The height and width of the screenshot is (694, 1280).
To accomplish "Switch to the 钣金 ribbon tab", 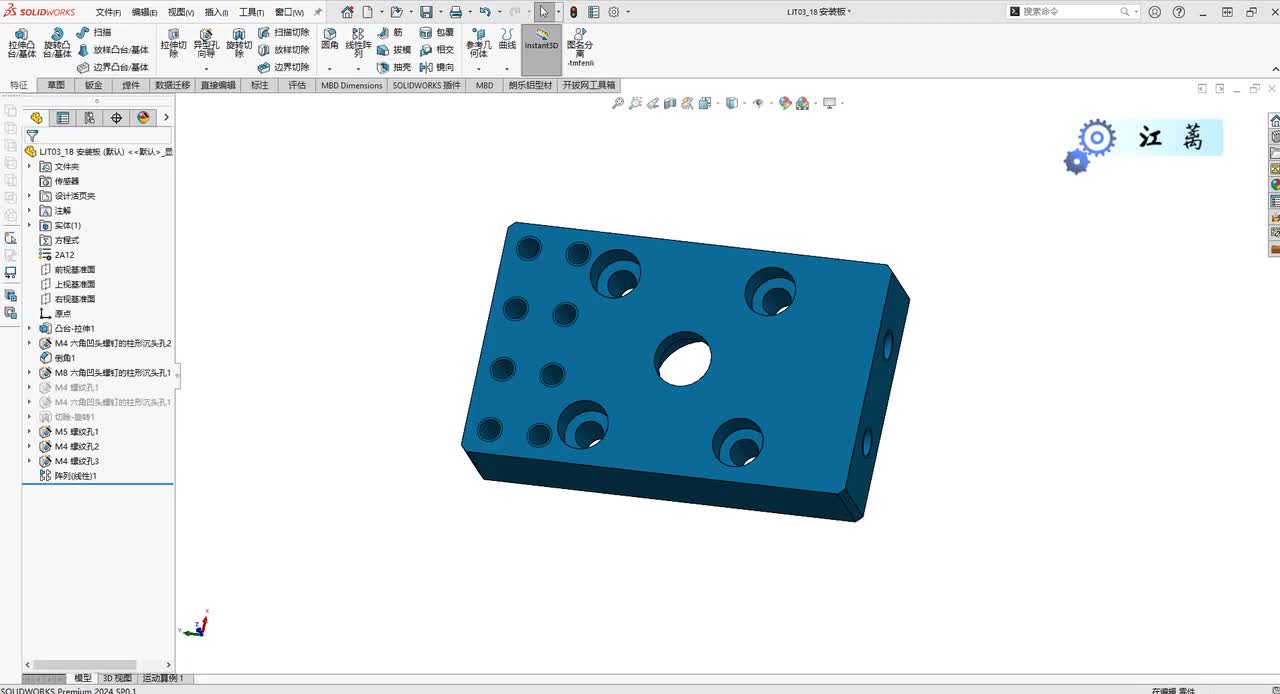I will [93, 85].
